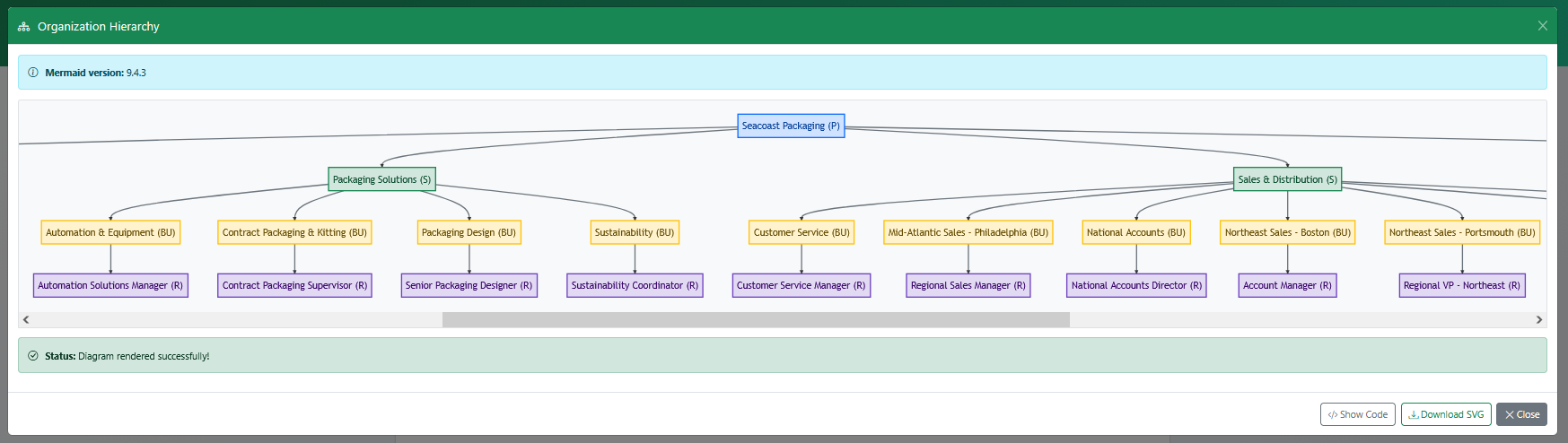Click the Regional VP - Northeast (R) node
This screenshot has width=1568, height=443.
coord(1461,285)
